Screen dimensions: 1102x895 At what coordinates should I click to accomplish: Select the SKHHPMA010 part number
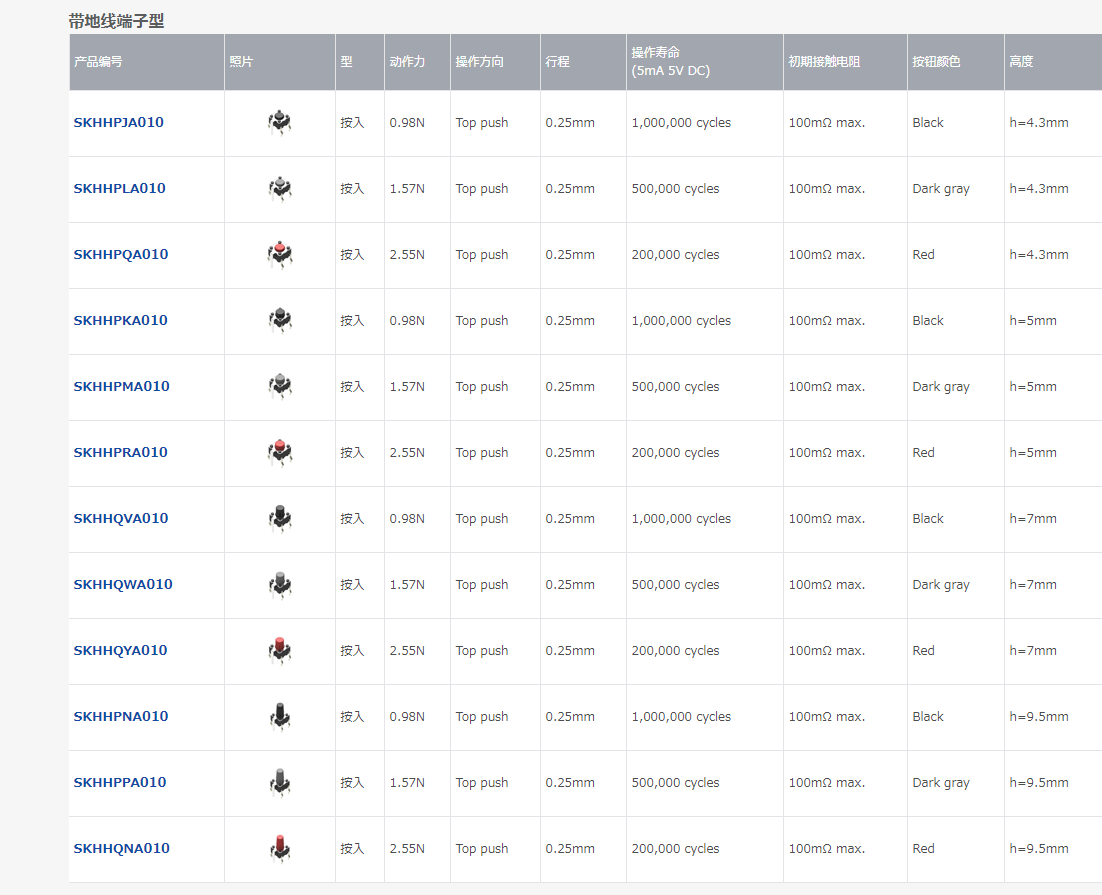[x=121, y=387]
